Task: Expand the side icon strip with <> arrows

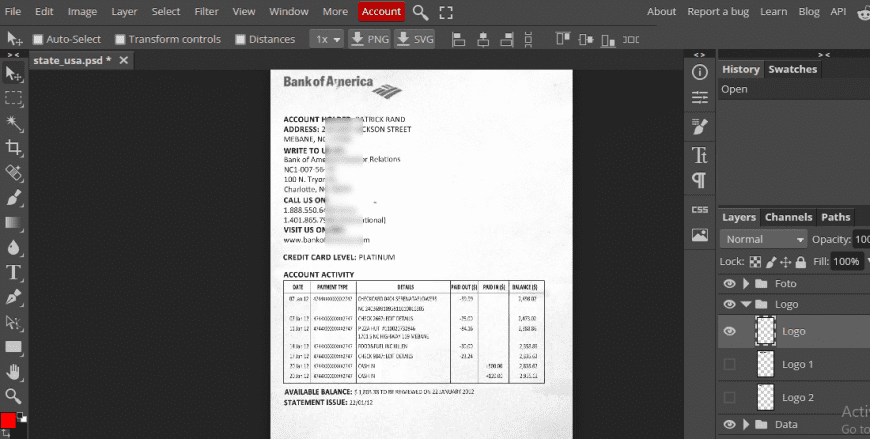Action: (x=700, y=54)
